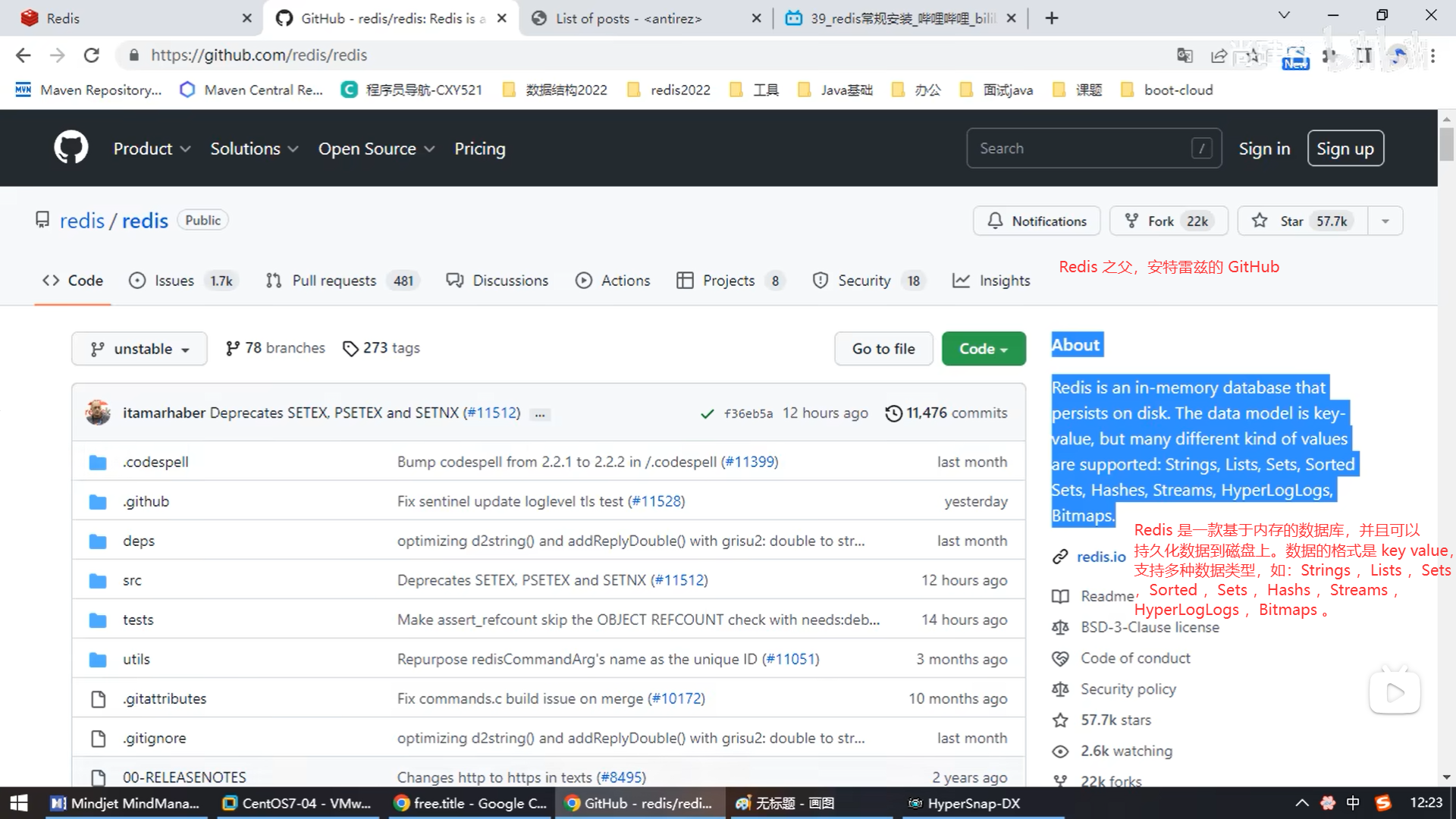Screen dimensions: 1456x819
Task: Click the 78 branches link
Action: (x=275, y=348)
